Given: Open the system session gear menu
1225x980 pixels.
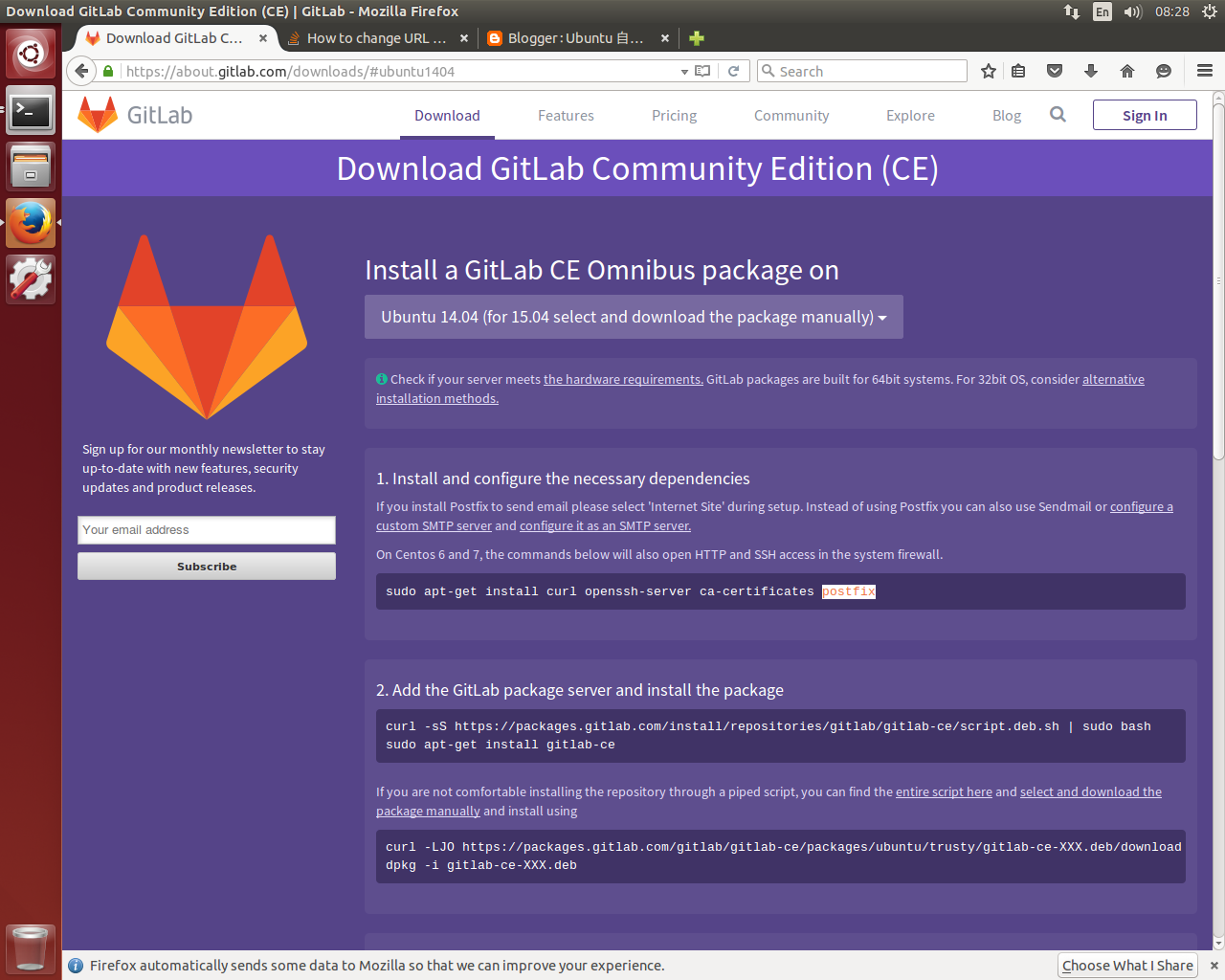Looking at the screenshot, I should 1210,11.
